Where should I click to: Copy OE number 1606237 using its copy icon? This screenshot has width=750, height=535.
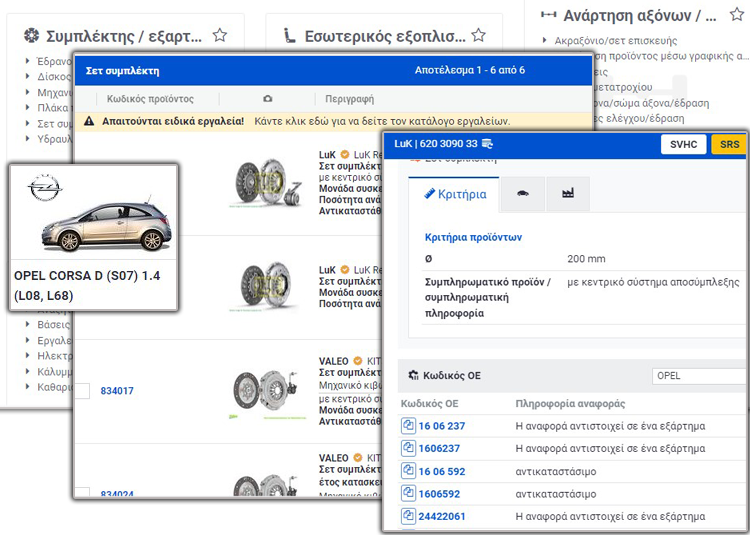(408, 448)
